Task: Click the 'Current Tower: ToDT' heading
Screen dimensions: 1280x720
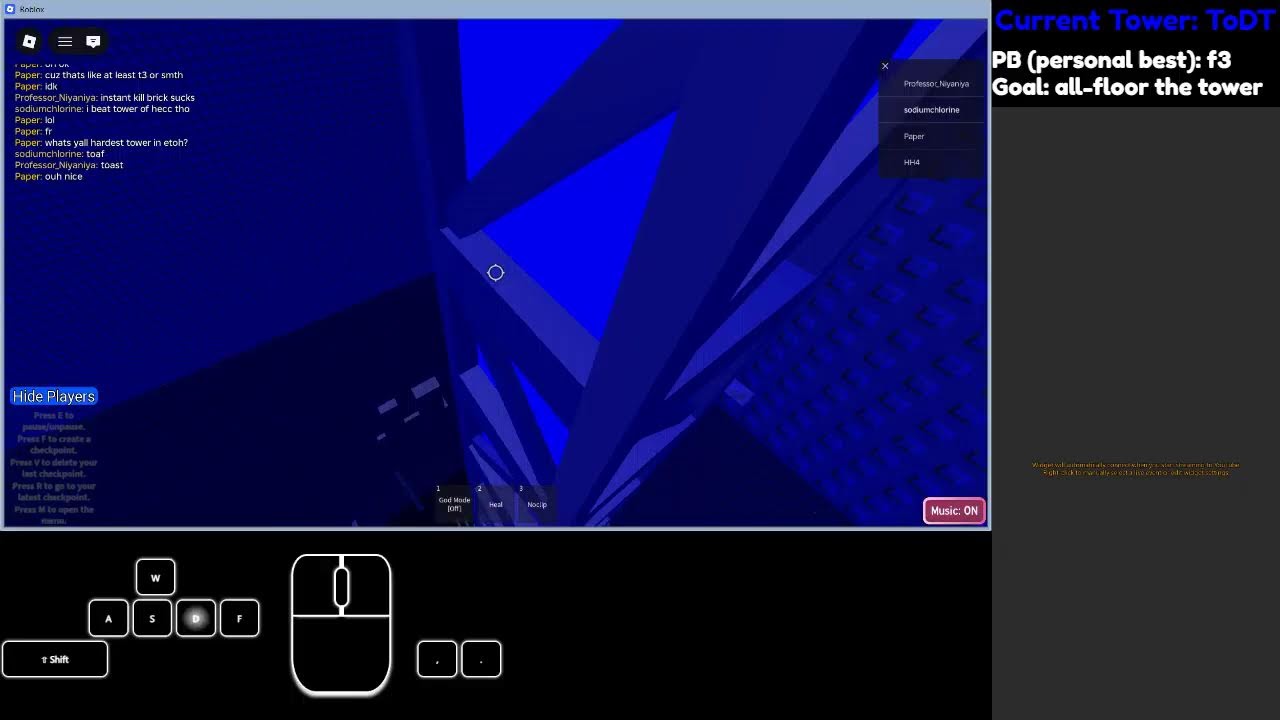Action: pyautogui.click(x=1135, y=21)
